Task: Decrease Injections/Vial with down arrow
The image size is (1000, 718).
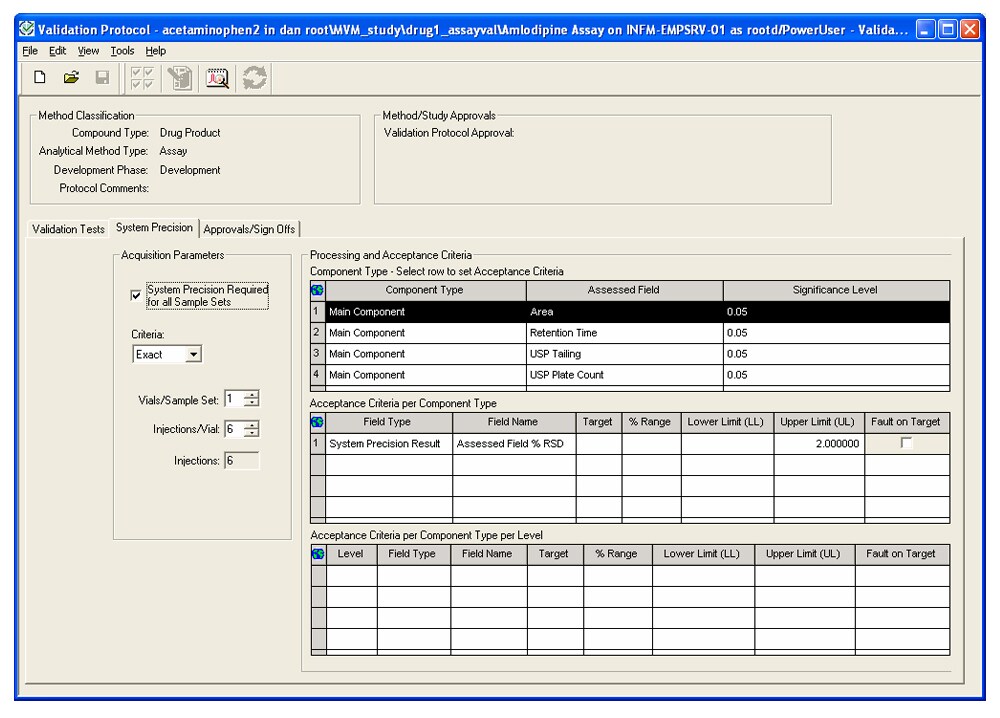Action: coord(253,433)
